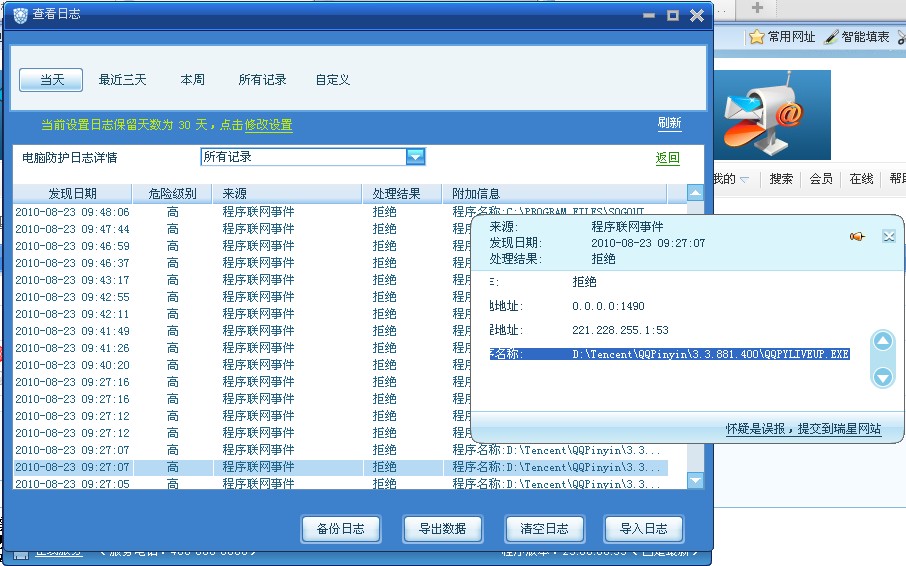Image resolution: width=906 pixels, height=566 pixels.
Task: Close the detail popup panel
Action: click(889, 236)
